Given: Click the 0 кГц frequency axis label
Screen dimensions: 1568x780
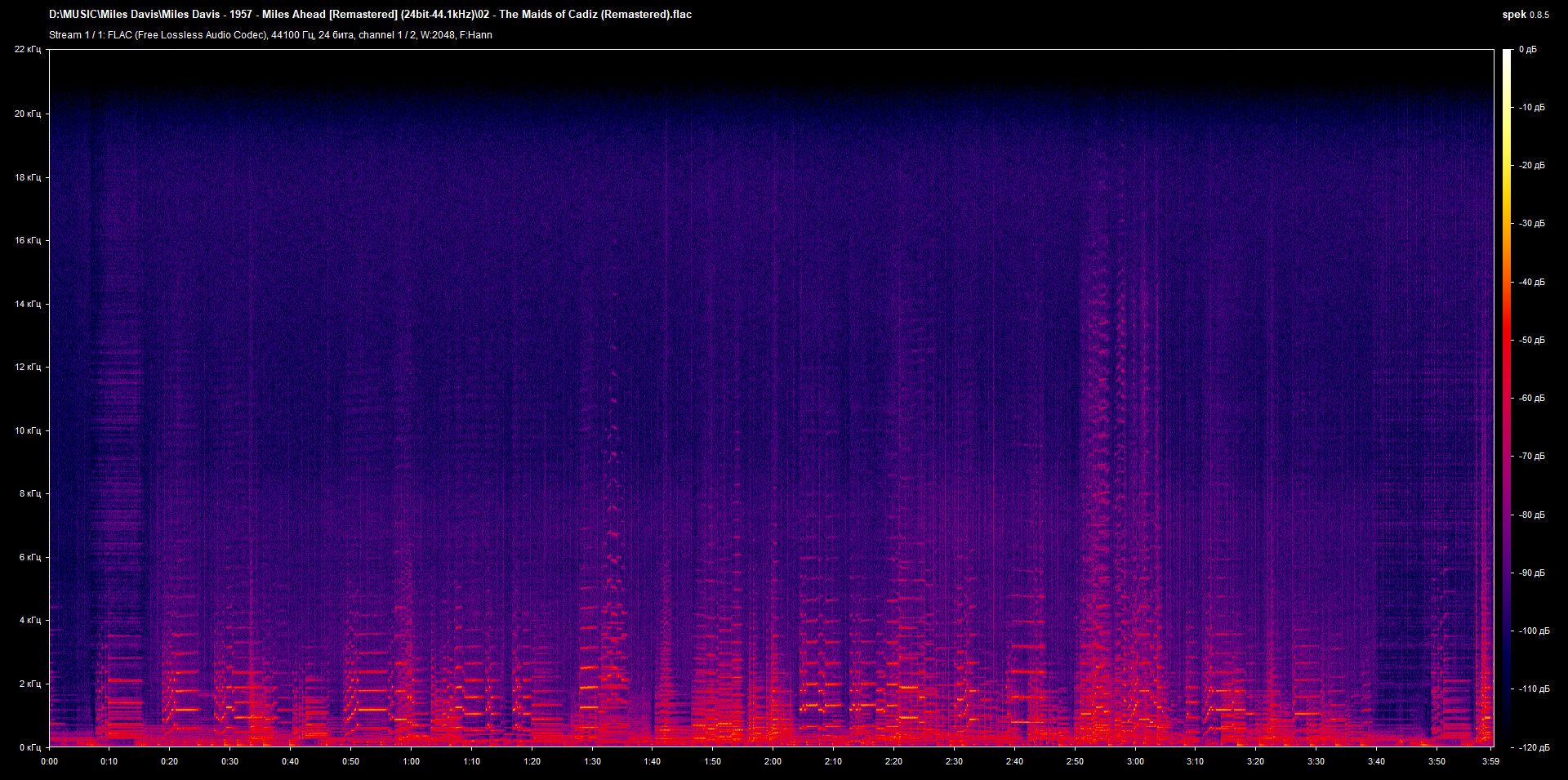Looking at the screenshot, I should pyautogui.click(x=30, y=747).
